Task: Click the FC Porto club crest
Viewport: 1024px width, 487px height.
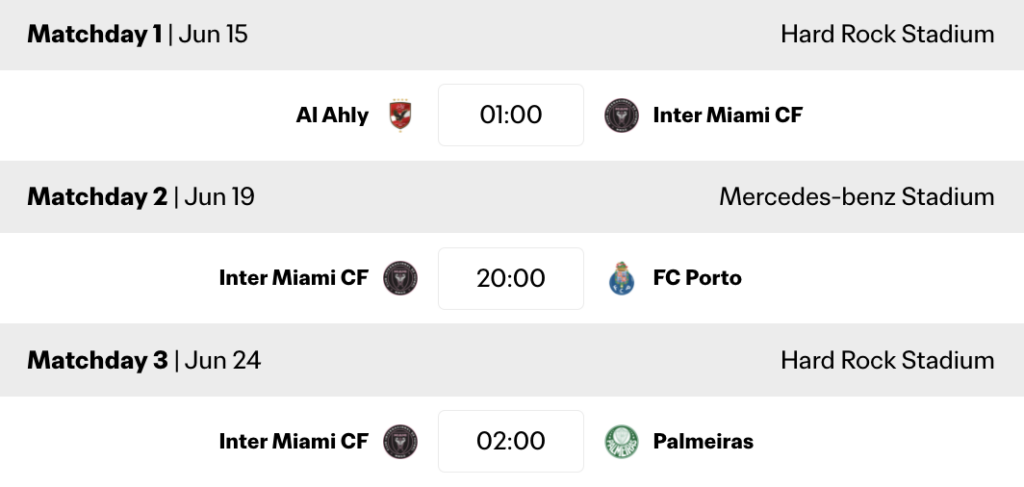Action: click(621, 278)
